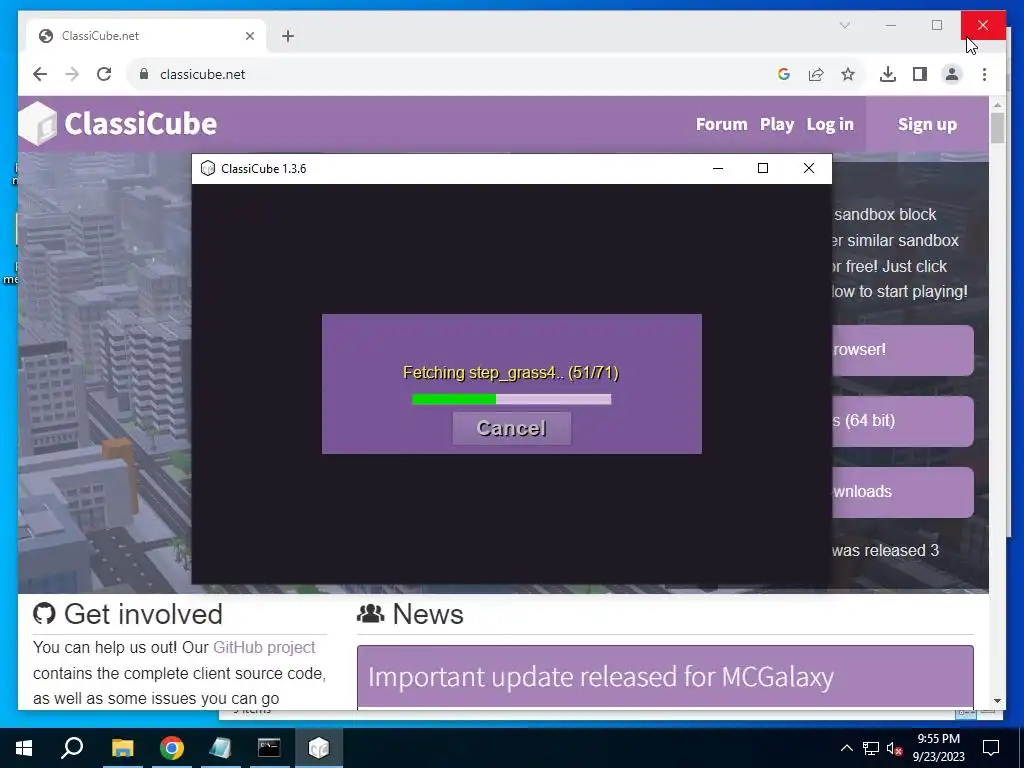The image size is (1024, 768).
Task: Maximize the ClassiCube 1.3.6 window
Action: 763,168
